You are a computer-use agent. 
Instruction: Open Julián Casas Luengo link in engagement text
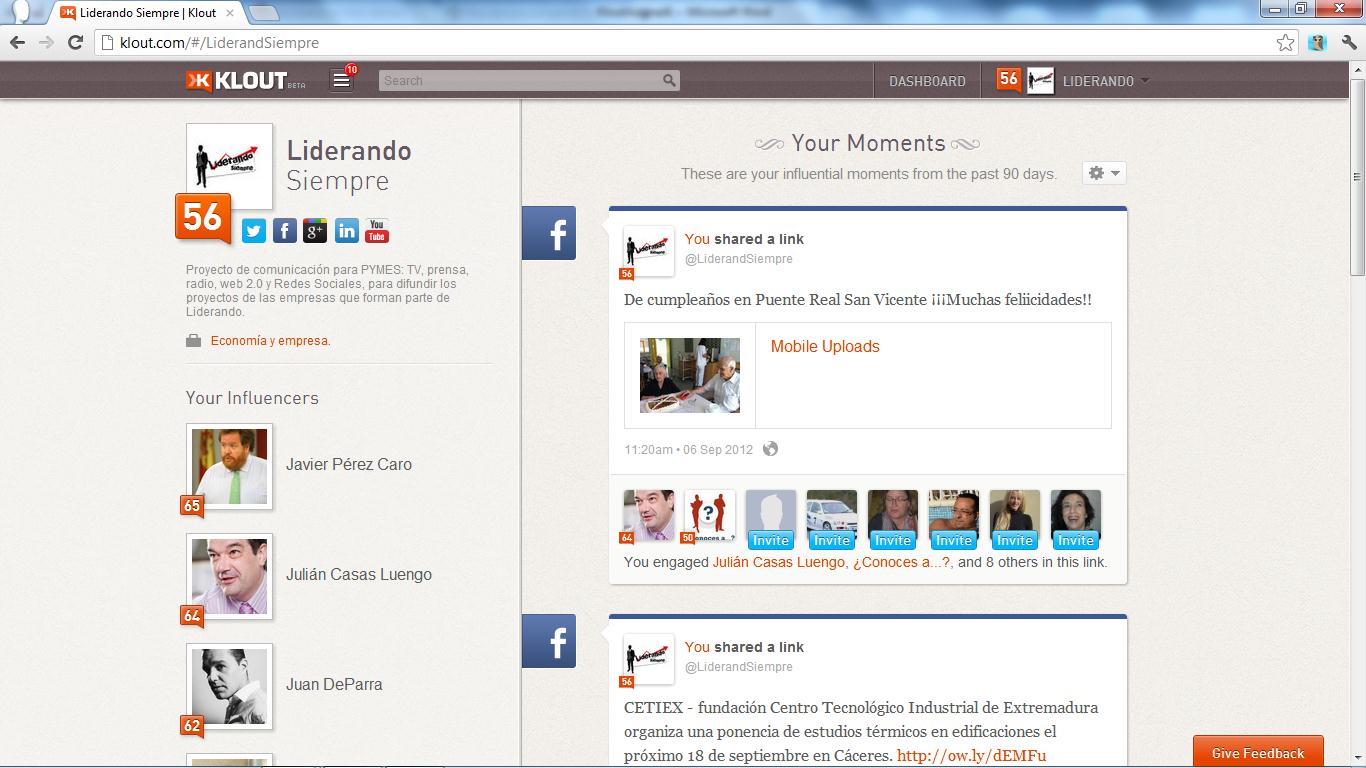[x=778, y=562]
